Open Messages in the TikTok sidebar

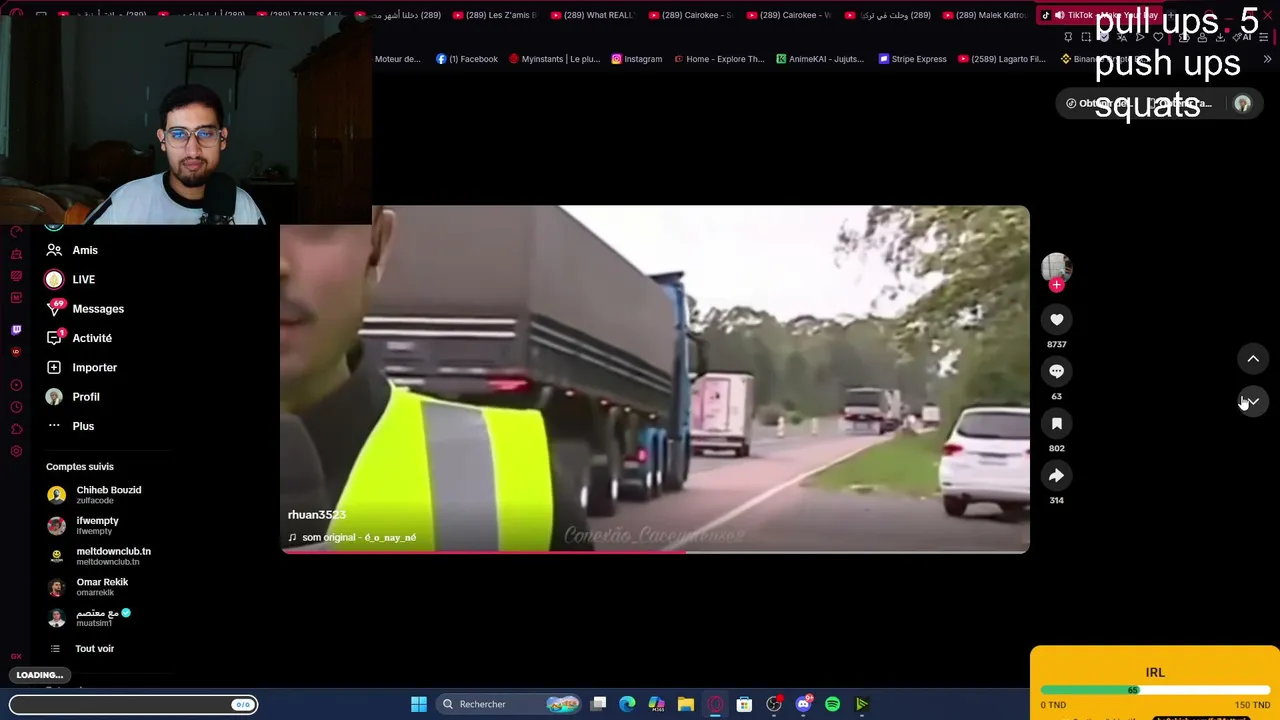[x=84, y=309]
